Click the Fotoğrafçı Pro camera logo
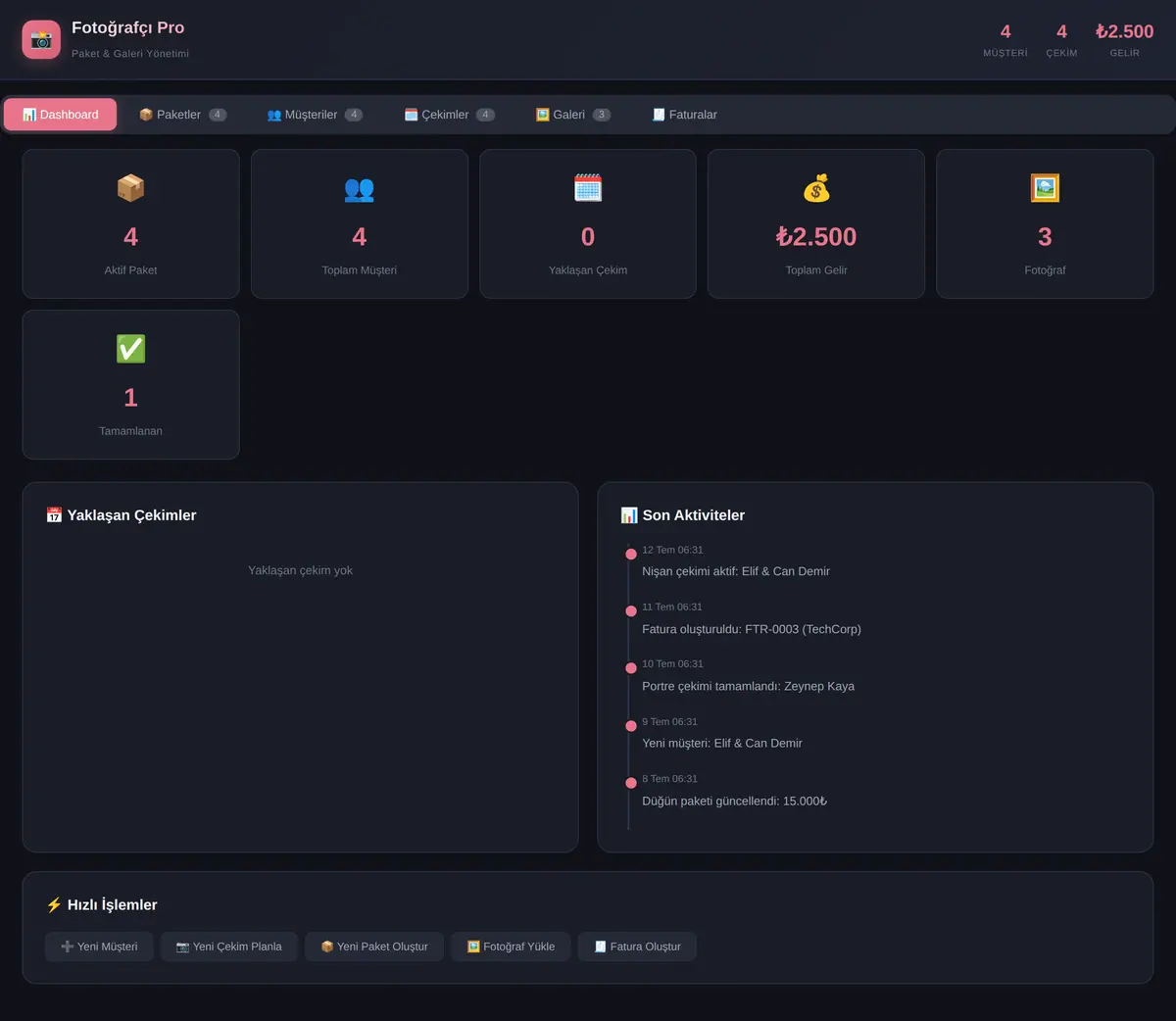 click(x=41, y=40)
